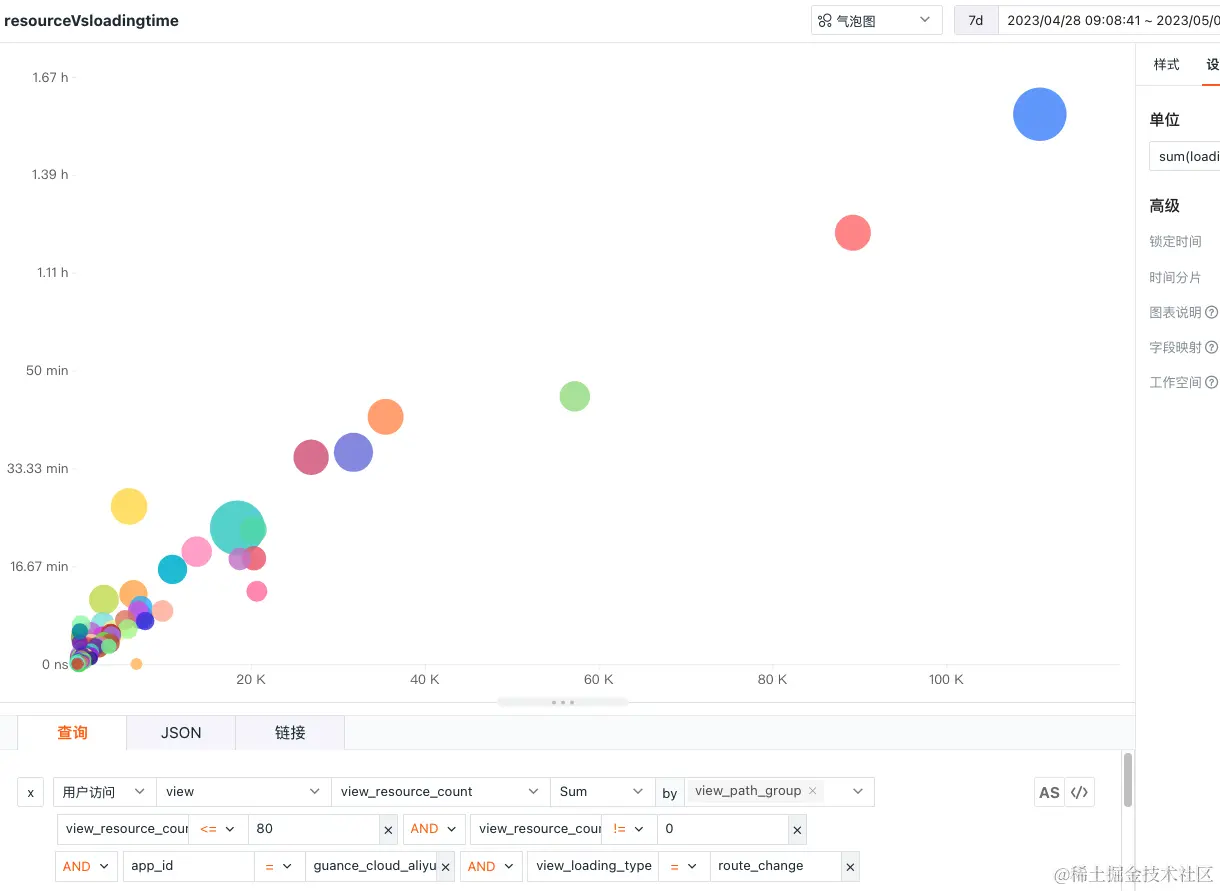Screen dimensions: 1220x891
Task: Remove the view_path_group tag
Action: (x=813, y=791)
